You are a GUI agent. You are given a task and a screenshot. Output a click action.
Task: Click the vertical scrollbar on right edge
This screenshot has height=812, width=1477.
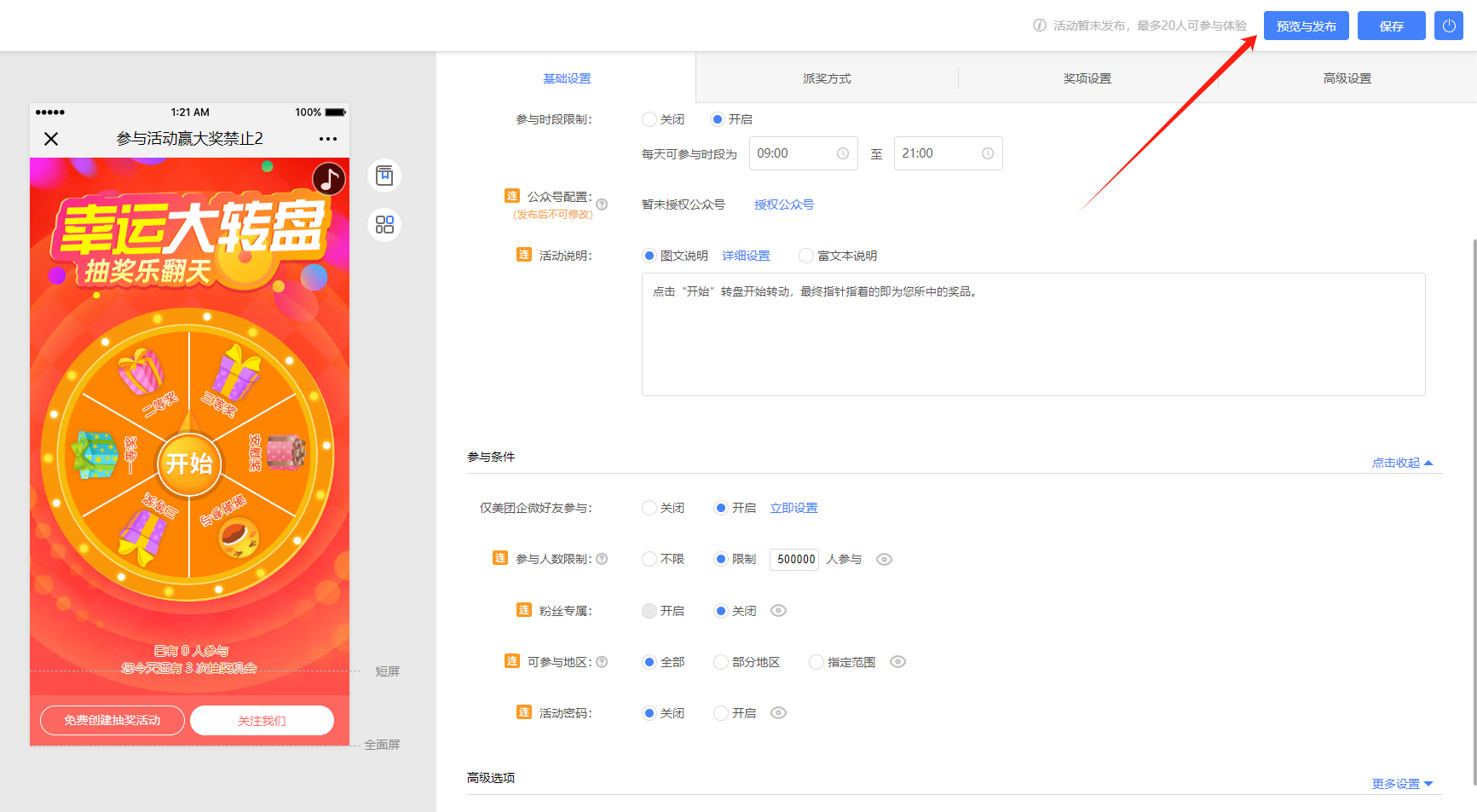1474,511
